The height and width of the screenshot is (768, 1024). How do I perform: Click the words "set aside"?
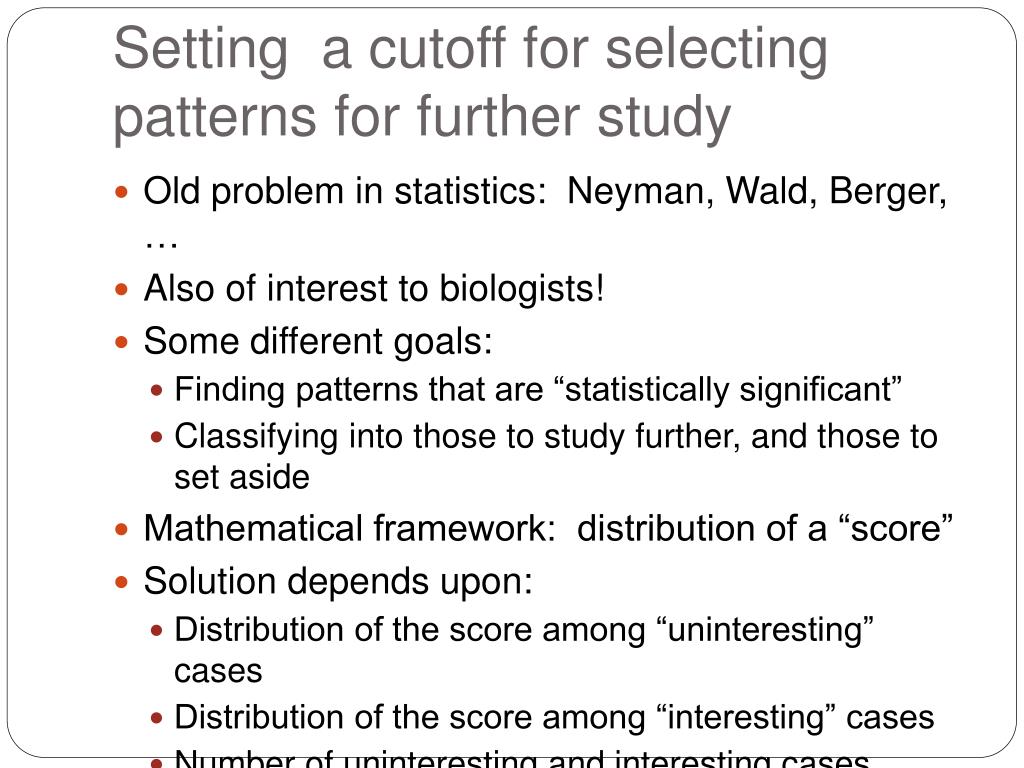pos(242,477)
